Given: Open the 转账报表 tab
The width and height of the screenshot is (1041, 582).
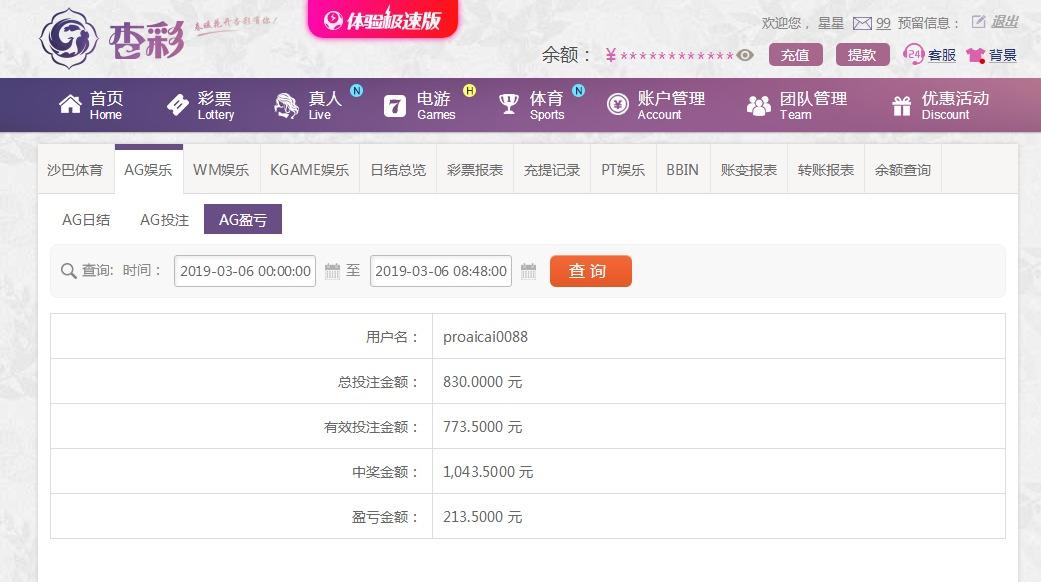Looking at the screenshot, I should pos(826,170).
